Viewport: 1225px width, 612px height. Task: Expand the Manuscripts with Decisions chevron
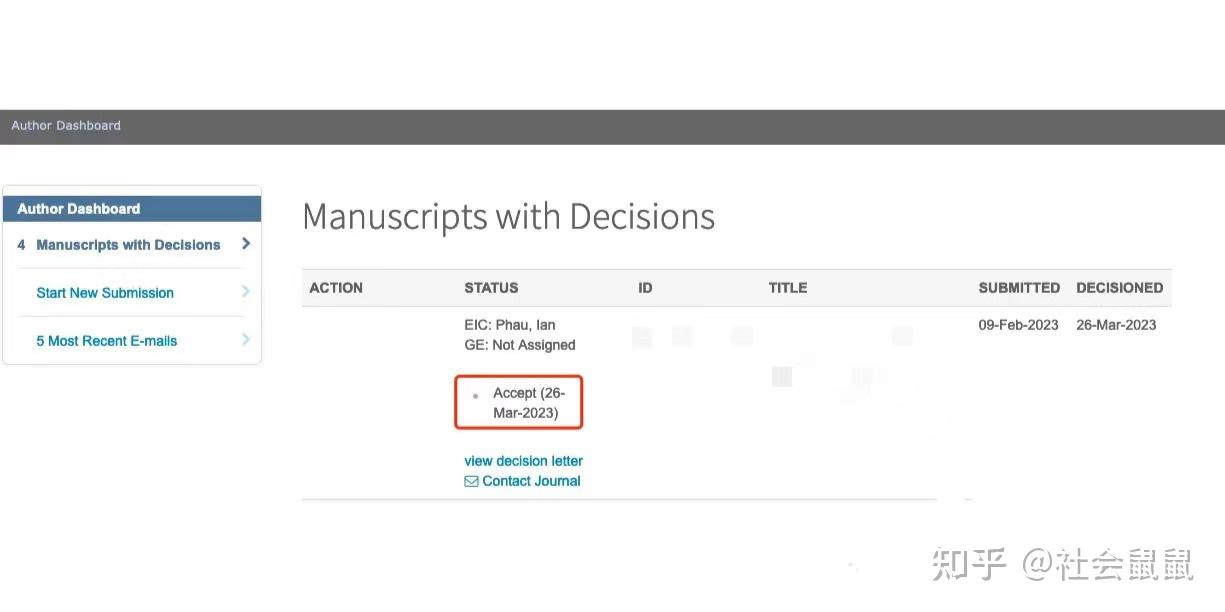(246, 244)
